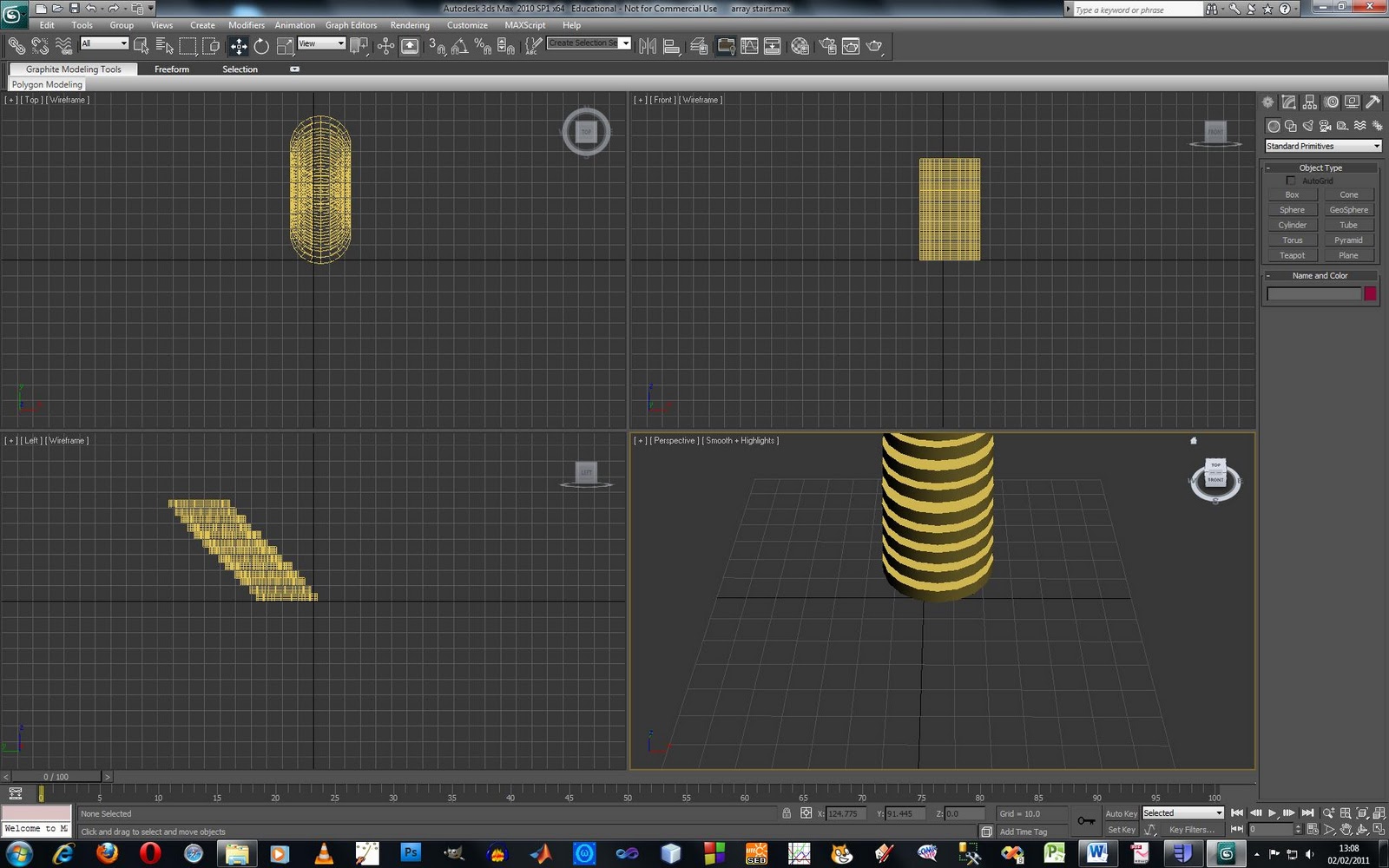Click the GeoSphere primitive button
The image size is (1389, 868).
[x=1348, y=210]
